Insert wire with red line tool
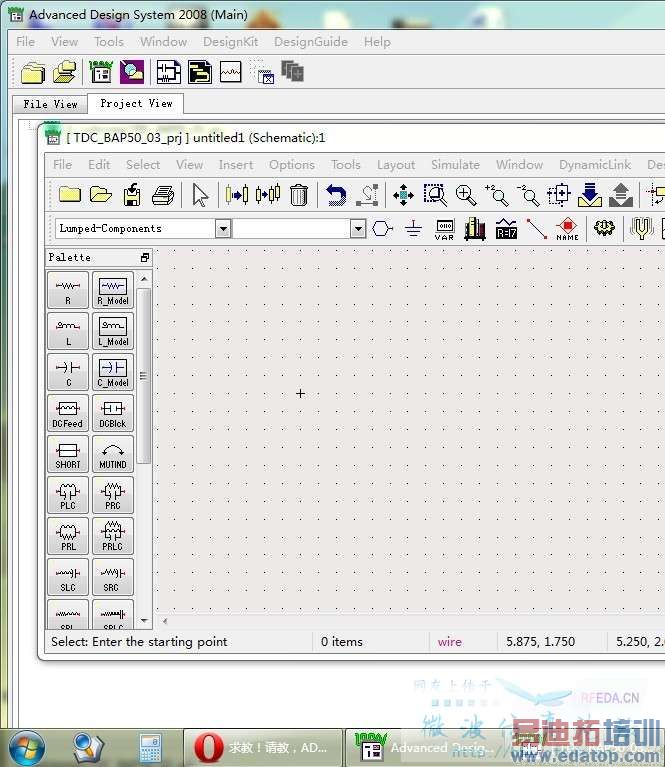Viewport: 665px width, 767px height. [536, 228]
